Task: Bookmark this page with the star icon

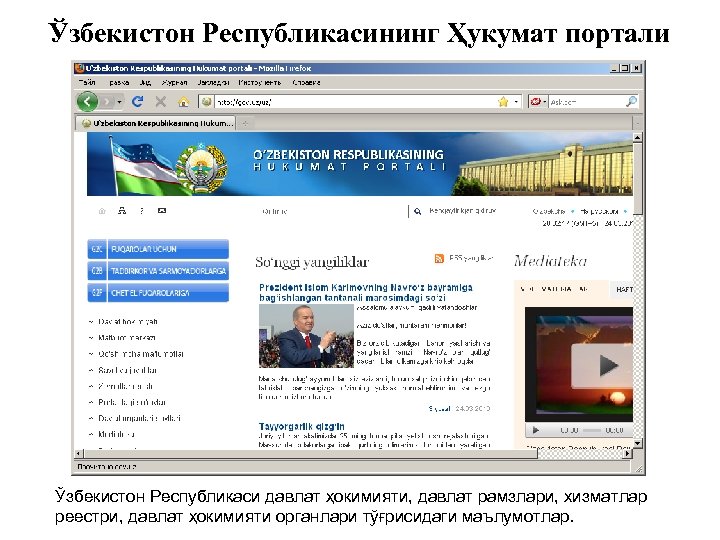Action: coord(503,101)
